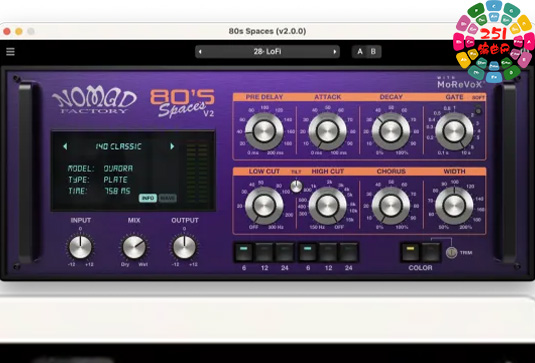Show the WAVE display view

tap(168, 198)
